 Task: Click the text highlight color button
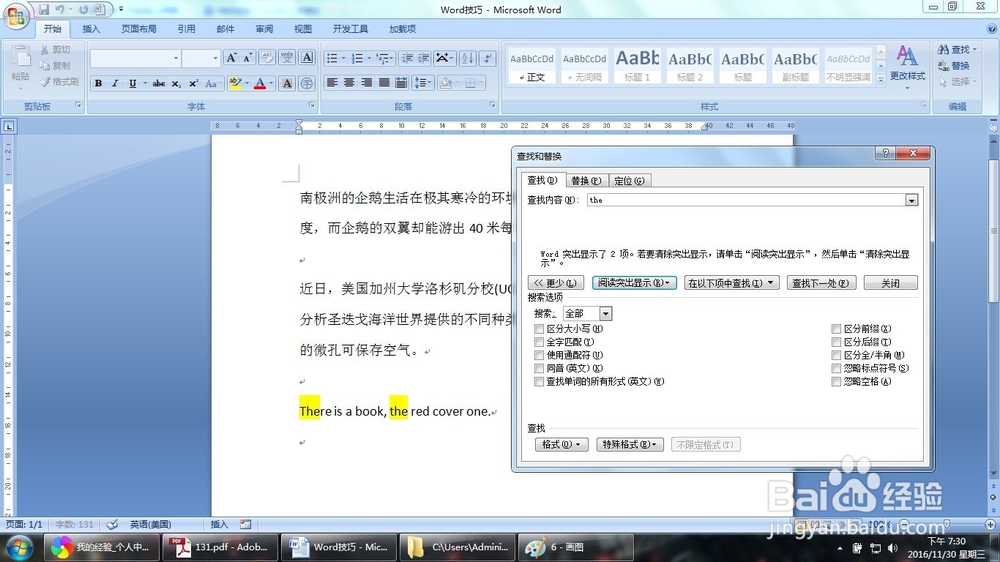[234, 83]
